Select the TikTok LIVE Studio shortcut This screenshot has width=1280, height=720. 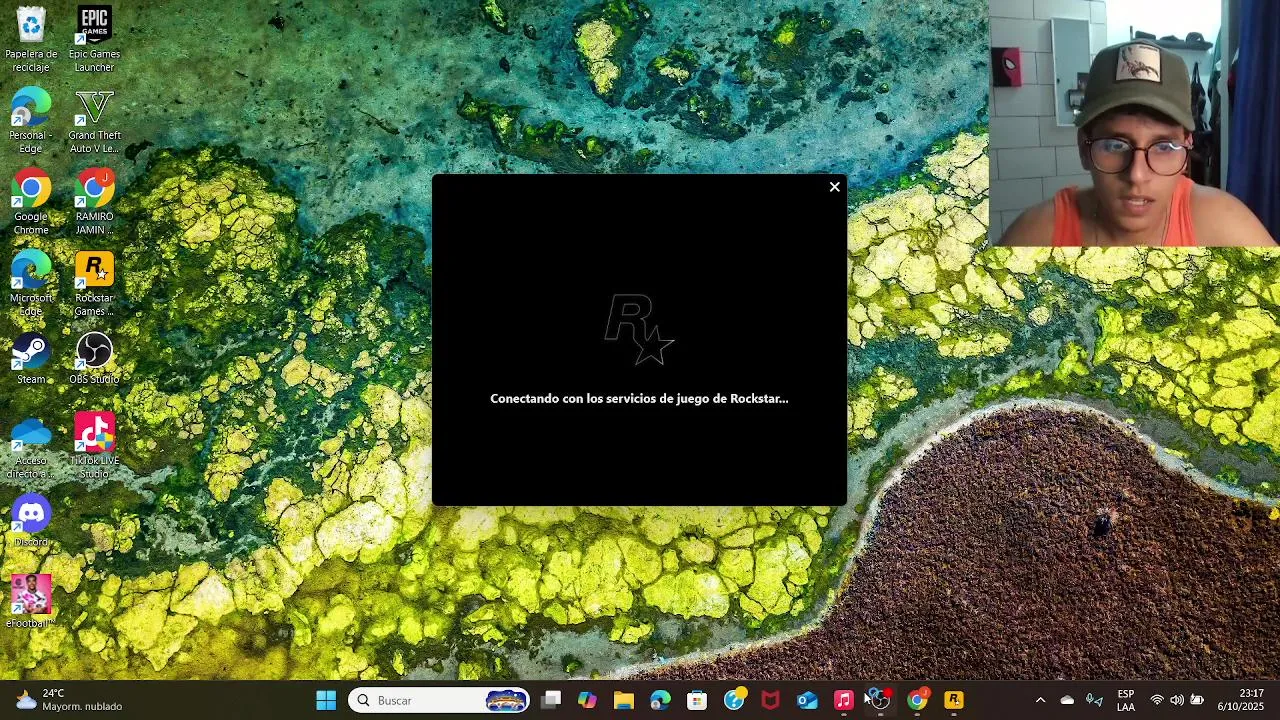[x=94, y=447]
